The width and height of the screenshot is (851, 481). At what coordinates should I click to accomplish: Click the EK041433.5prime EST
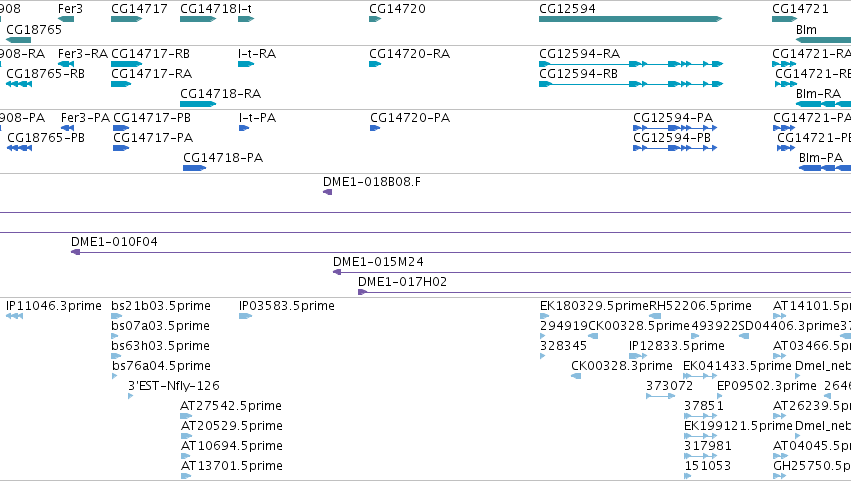coord(700,377)
